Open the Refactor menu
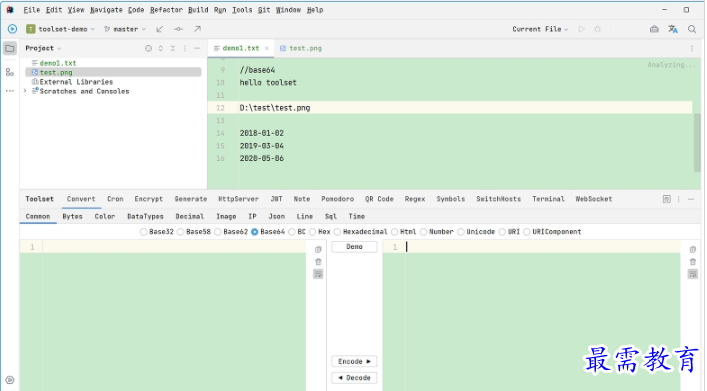The width and height of the screenshot is (707, 391). [x=166, y=10]
